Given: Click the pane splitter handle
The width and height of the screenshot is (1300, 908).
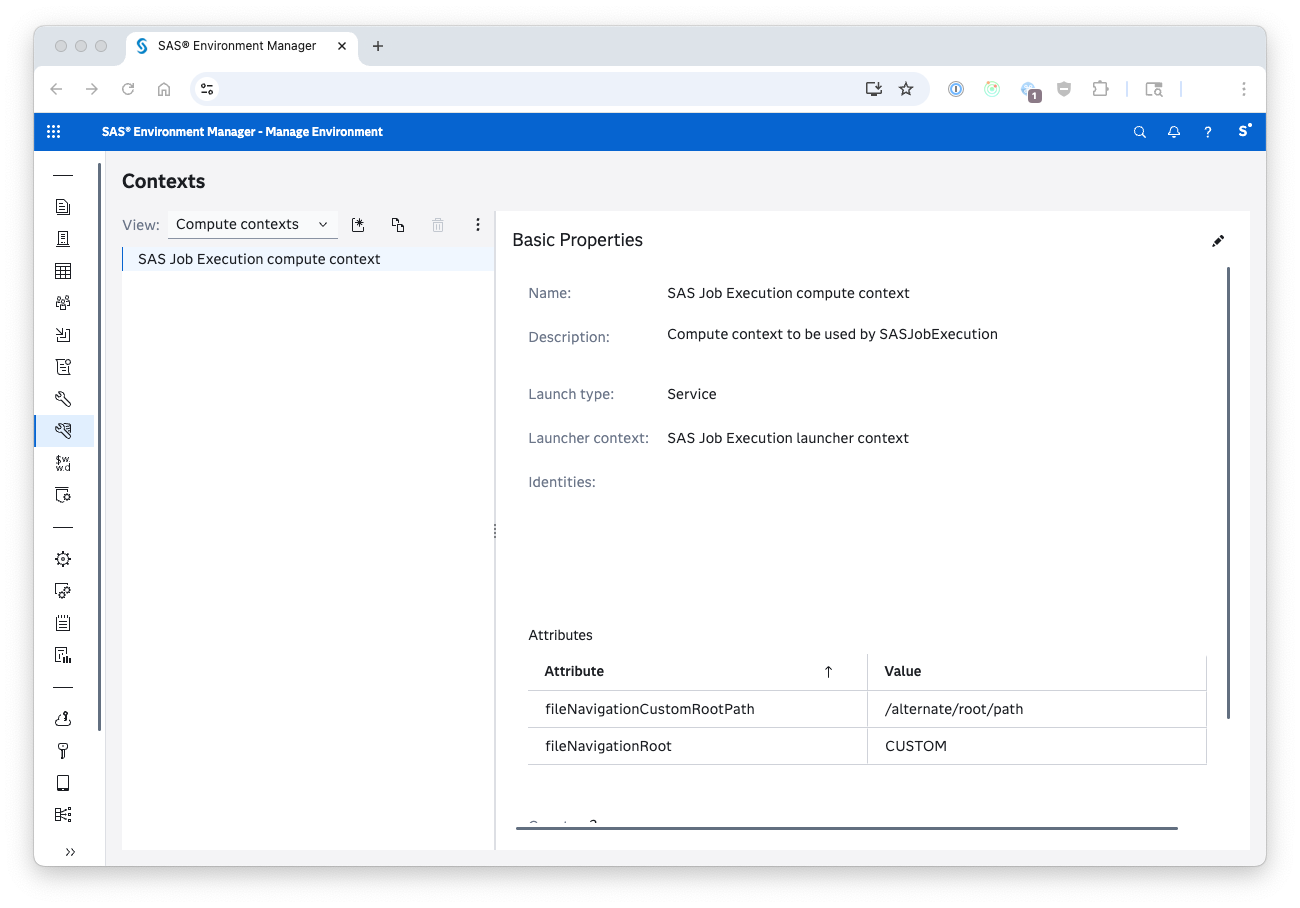Looking at the screenshot, I should coord(495,531).
